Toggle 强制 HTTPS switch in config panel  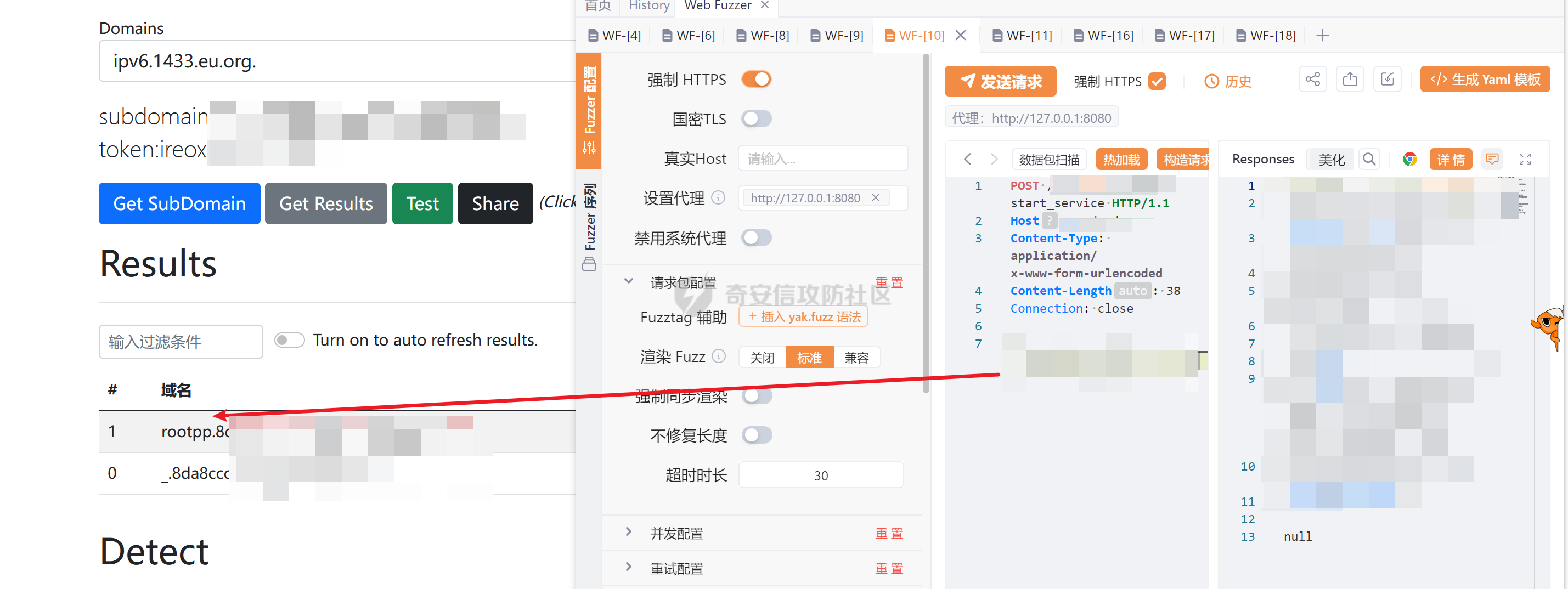coord(756,79)
